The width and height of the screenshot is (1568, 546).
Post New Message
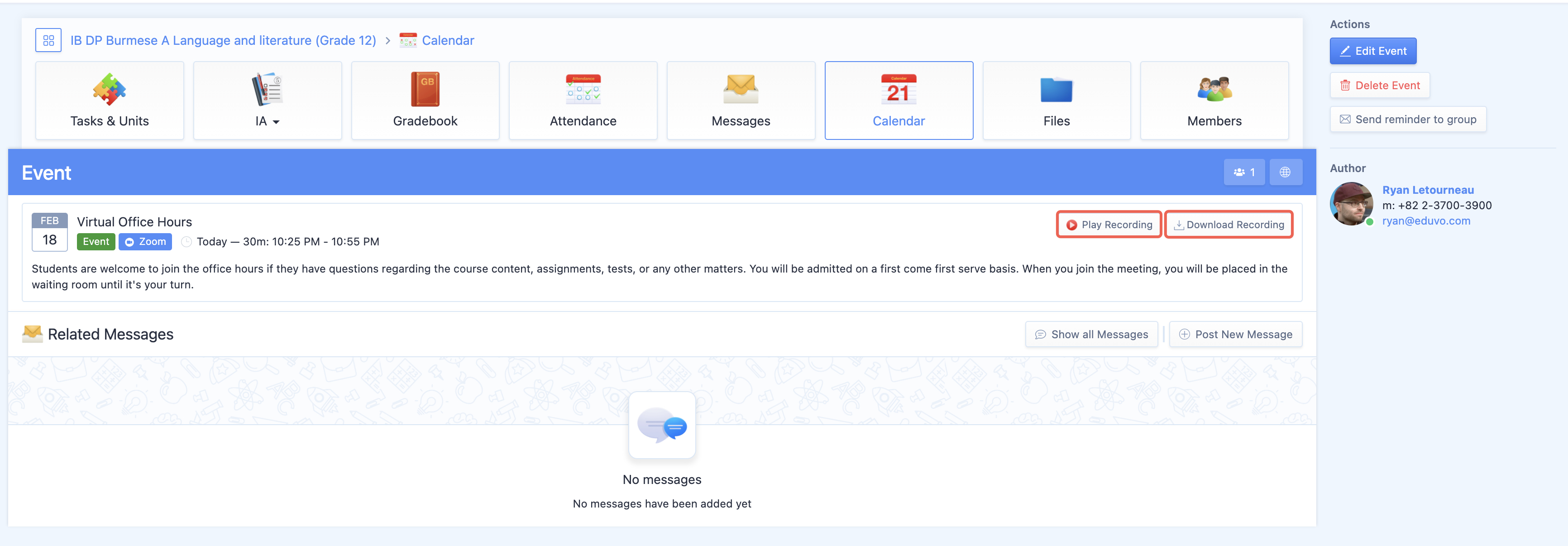click(1236, 334)
